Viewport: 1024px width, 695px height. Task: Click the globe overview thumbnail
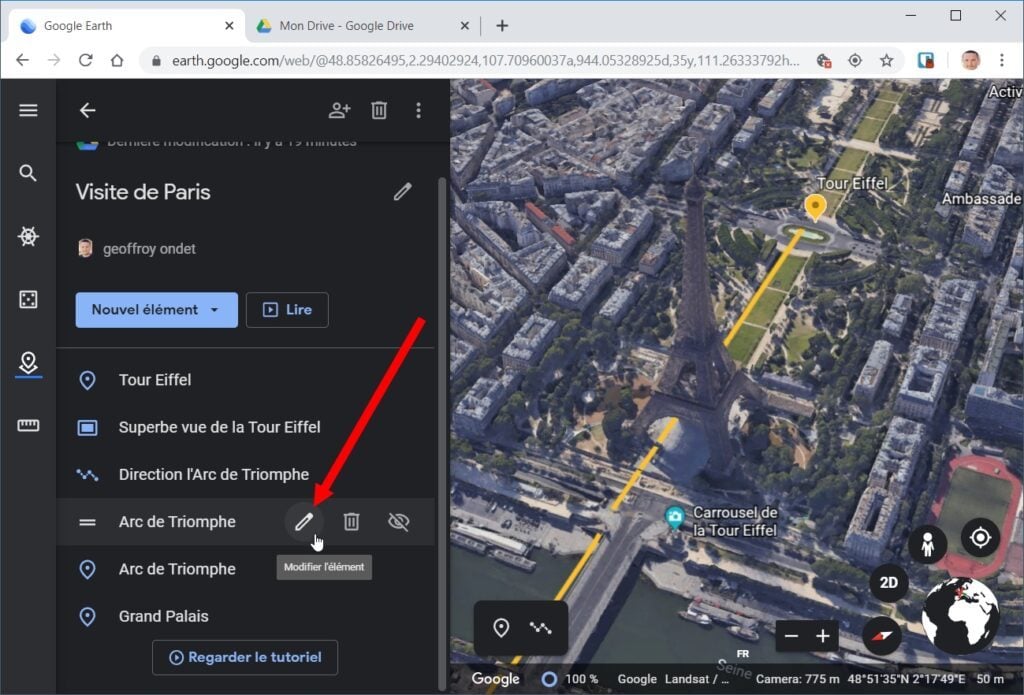[x=960, y=615]
